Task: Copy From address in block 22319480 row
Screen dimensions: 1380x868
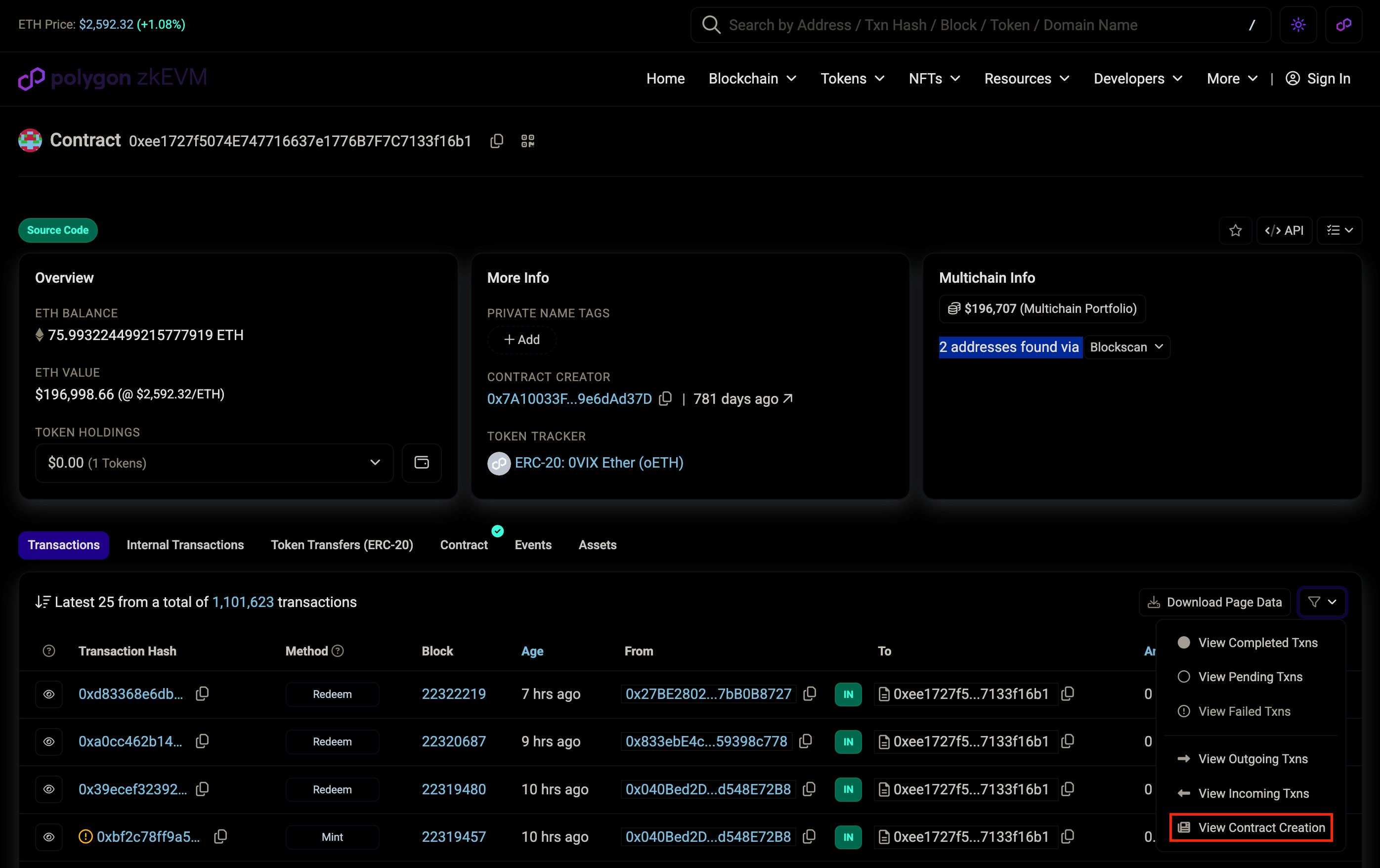Action: click(809, 789)
